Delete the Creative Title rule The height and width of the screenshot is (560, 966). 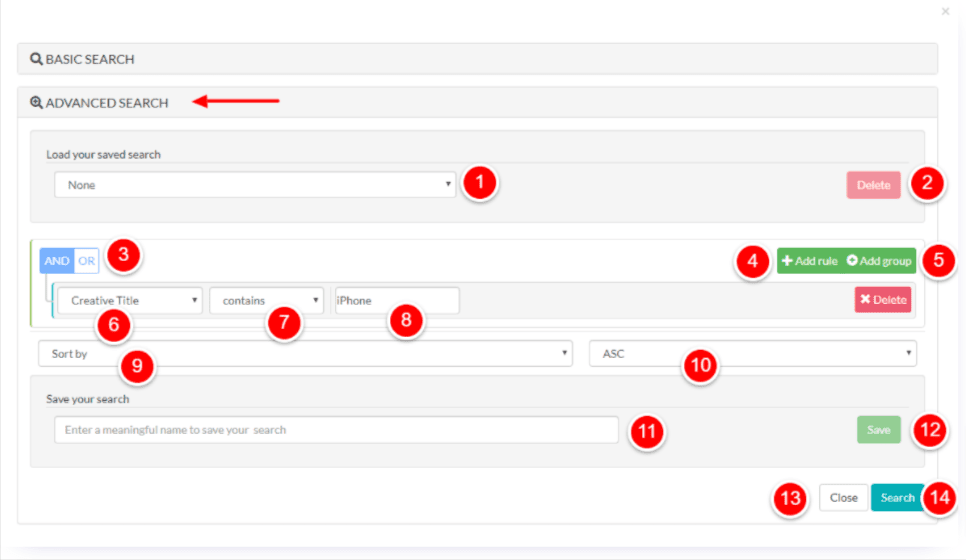coord(883,299)
